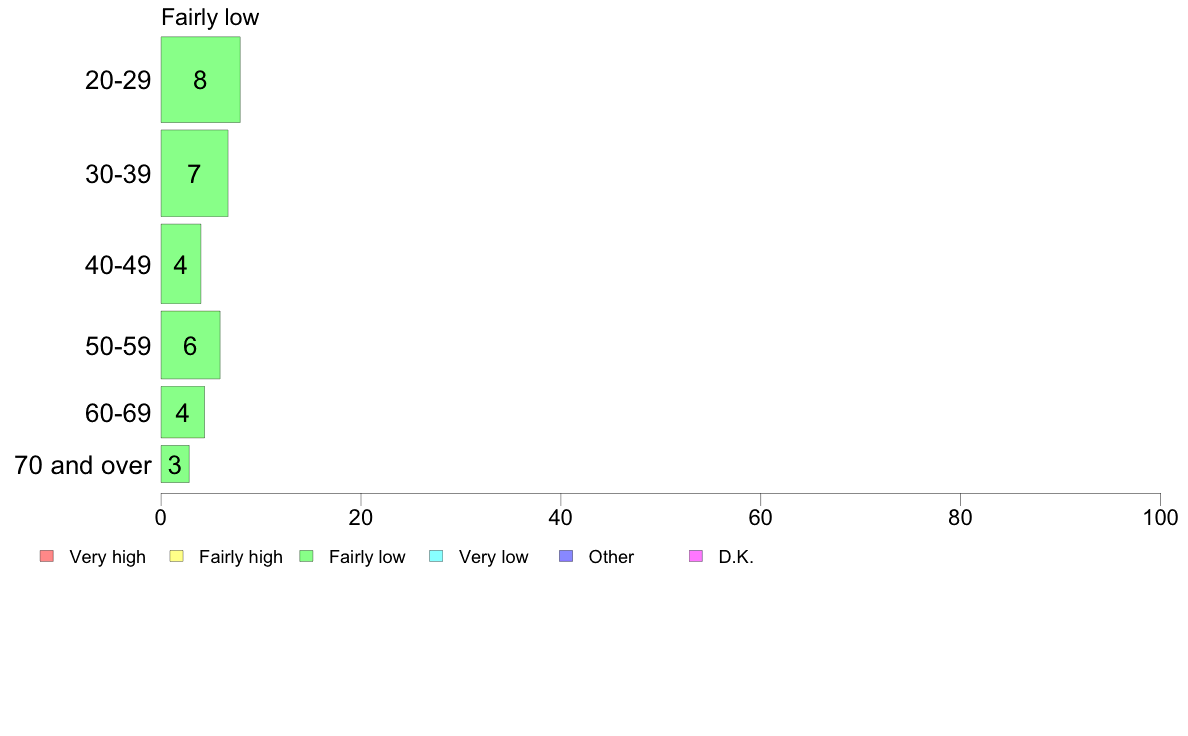Select the 20-29 bar showing 8
1188x736 pixels.
pos(201,80)
